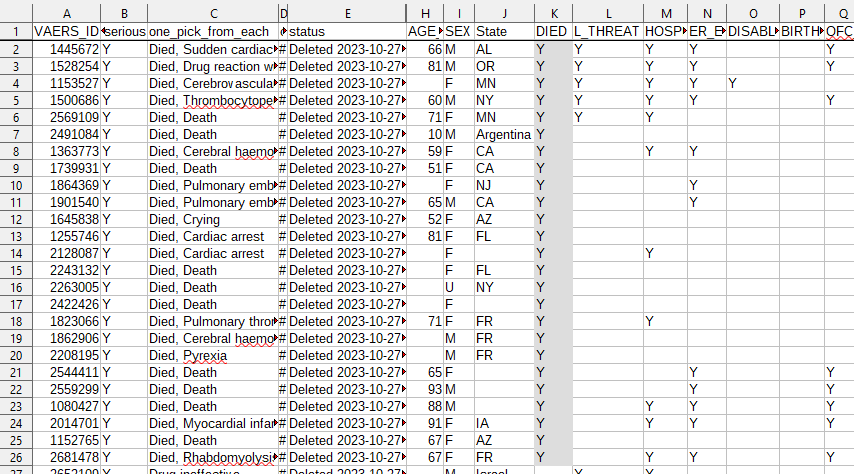
Task: Select column A header
Action: click(x=66, y=14)
